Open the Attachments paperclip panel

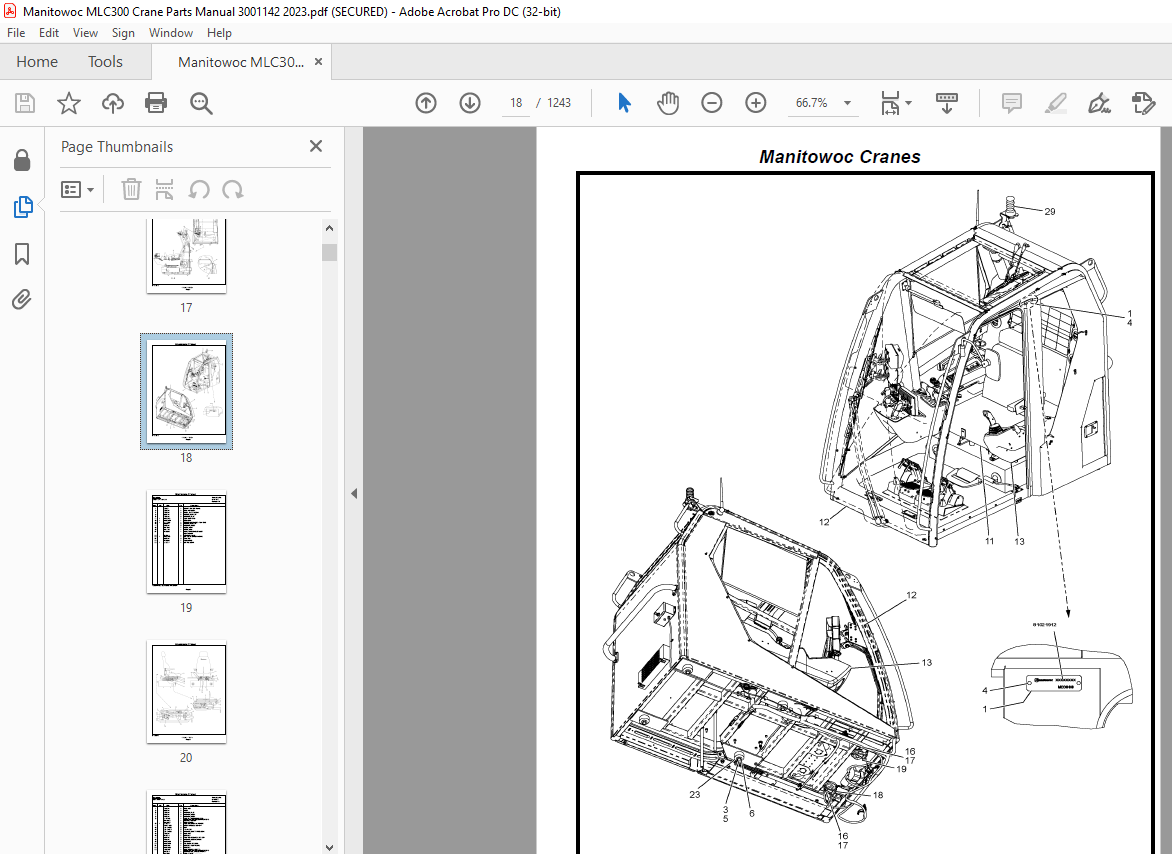22,300
